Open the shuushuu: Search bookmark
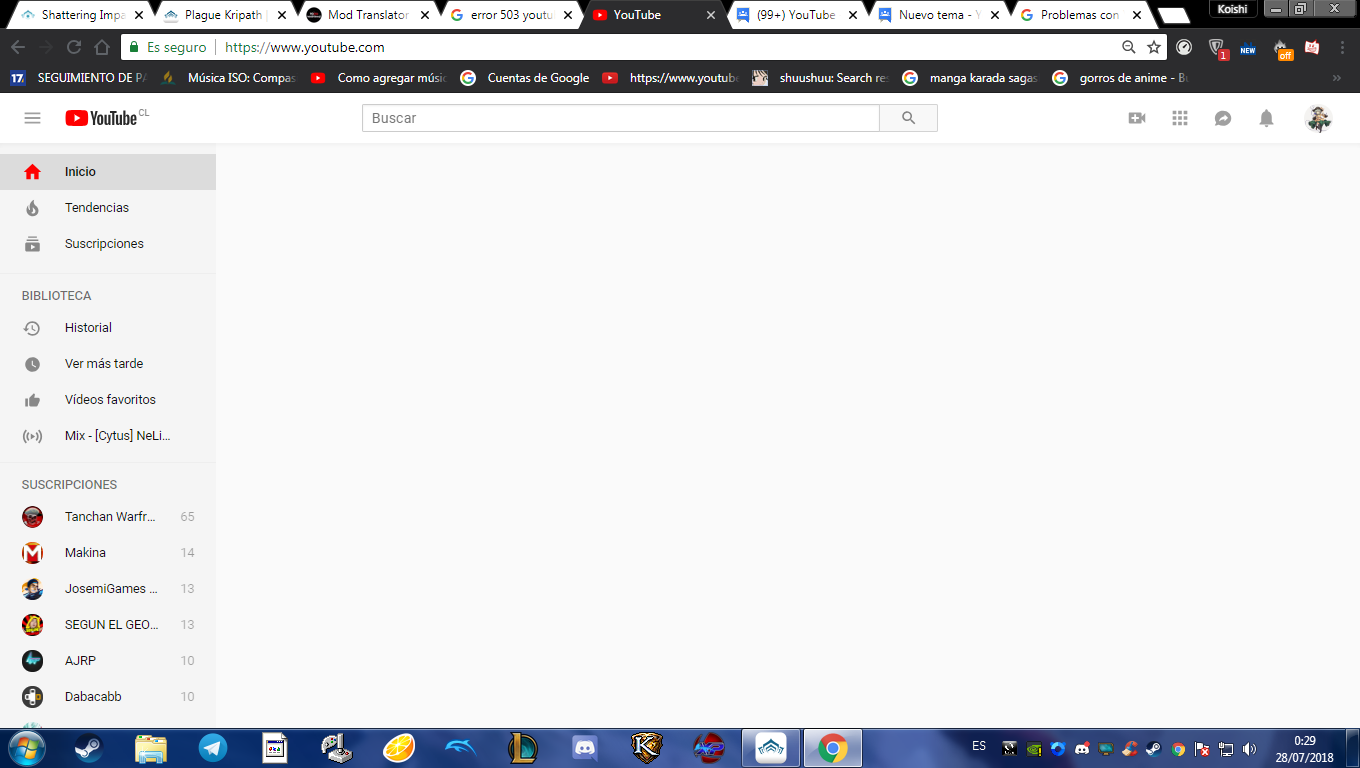The width and height of the screenshot is (1360, 768). tap(820, 78)
